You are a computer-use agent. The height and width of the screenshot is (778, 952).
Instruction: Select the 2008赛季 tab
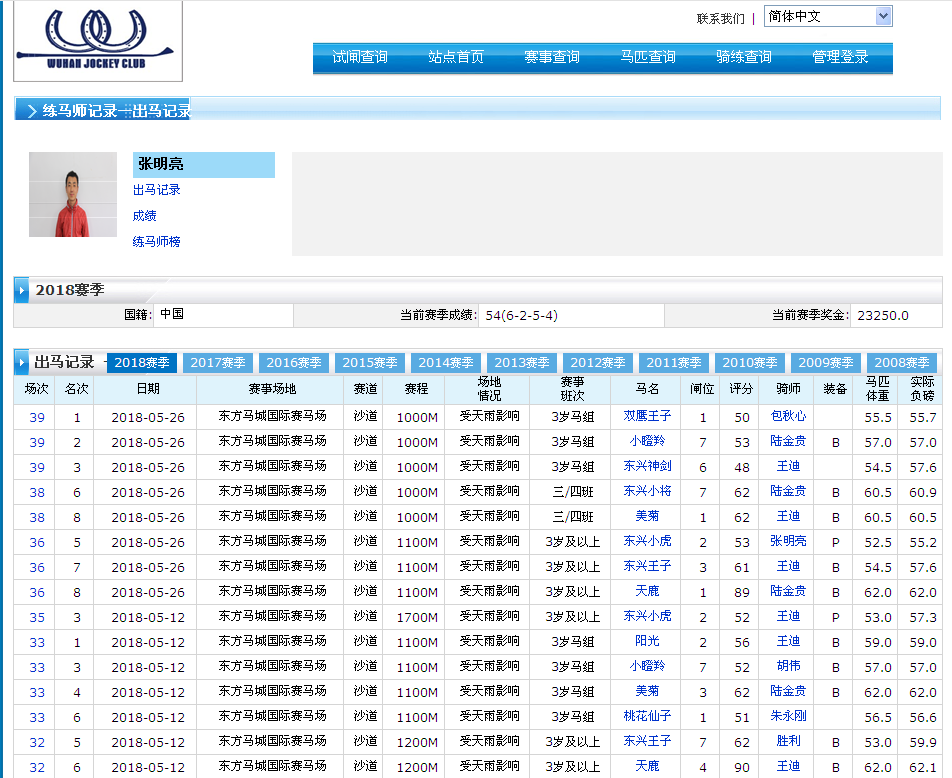[901, 363]
